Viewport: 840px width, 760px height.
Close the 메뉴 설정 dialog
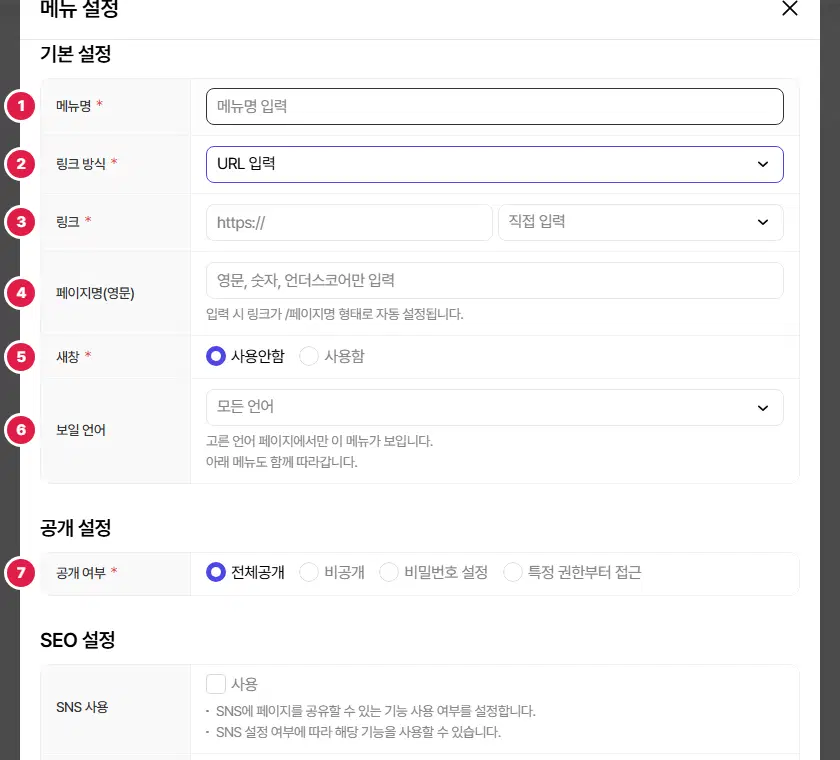click(790, 9)
